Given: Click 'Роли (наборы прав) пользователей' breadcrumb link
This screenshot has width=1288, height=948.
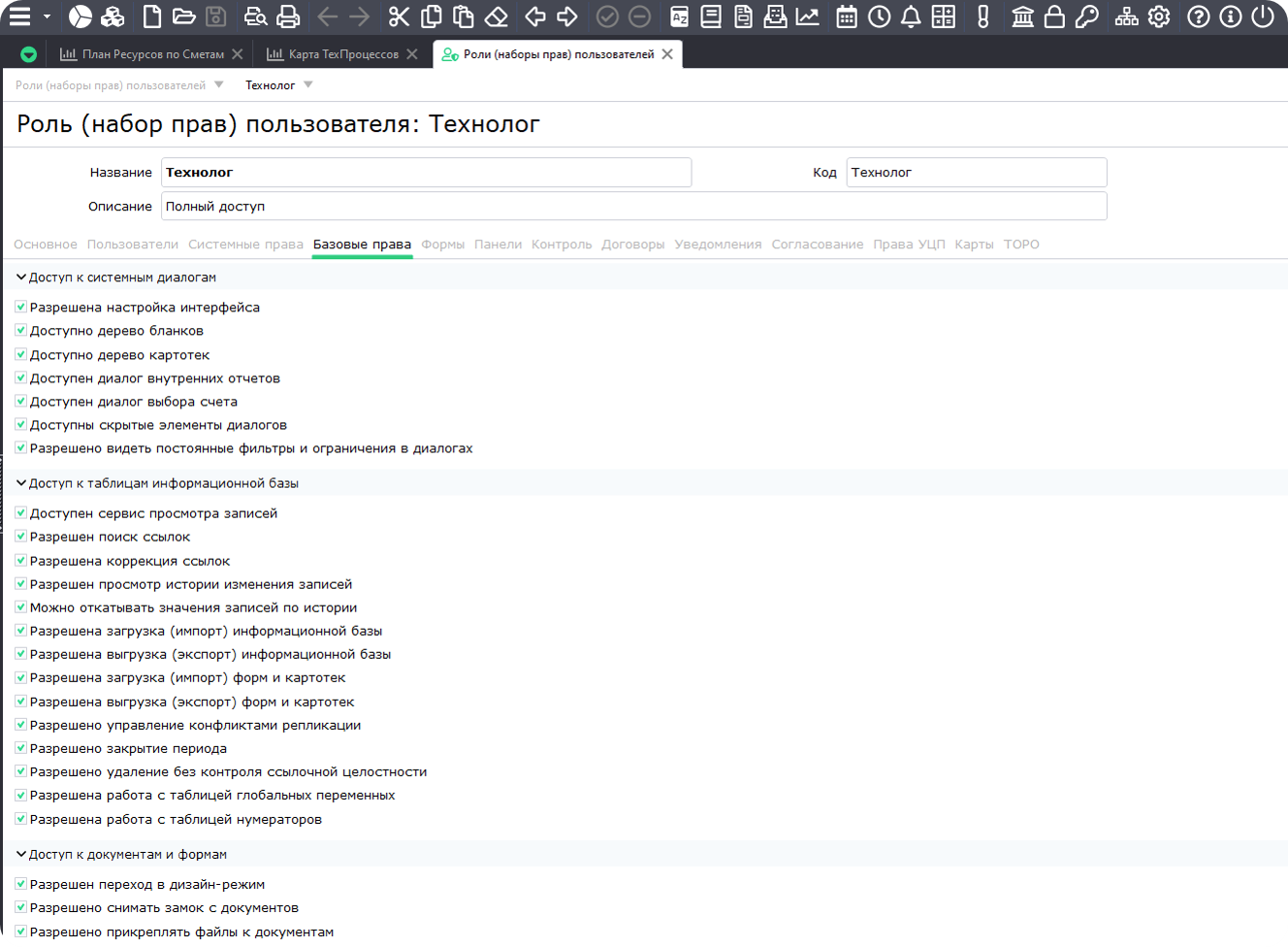Looking at the screenshot, I should 111,85.
